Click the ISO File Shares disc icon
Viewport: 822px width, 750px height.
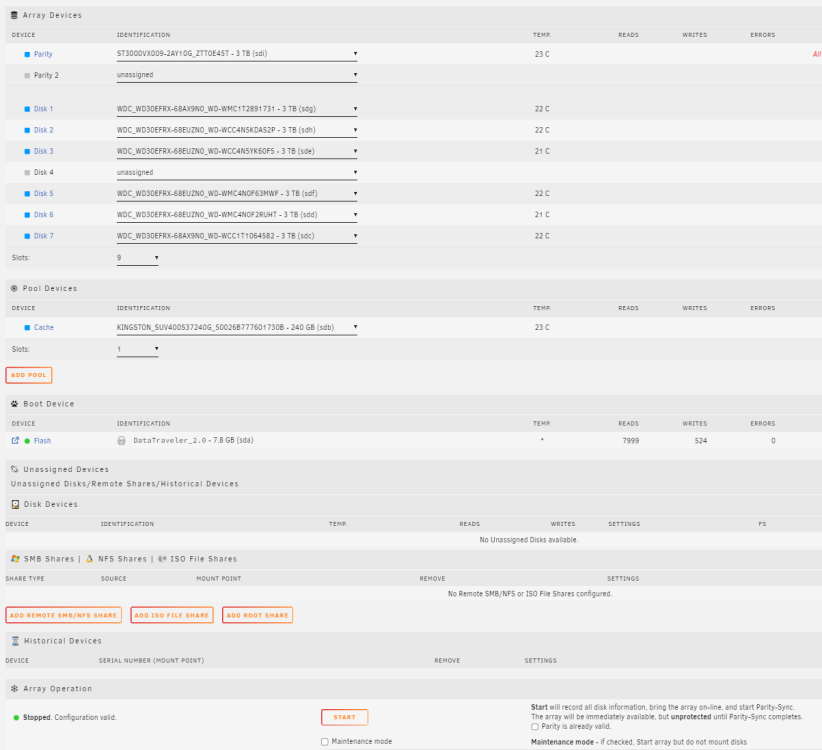click(x=162, y=559)
